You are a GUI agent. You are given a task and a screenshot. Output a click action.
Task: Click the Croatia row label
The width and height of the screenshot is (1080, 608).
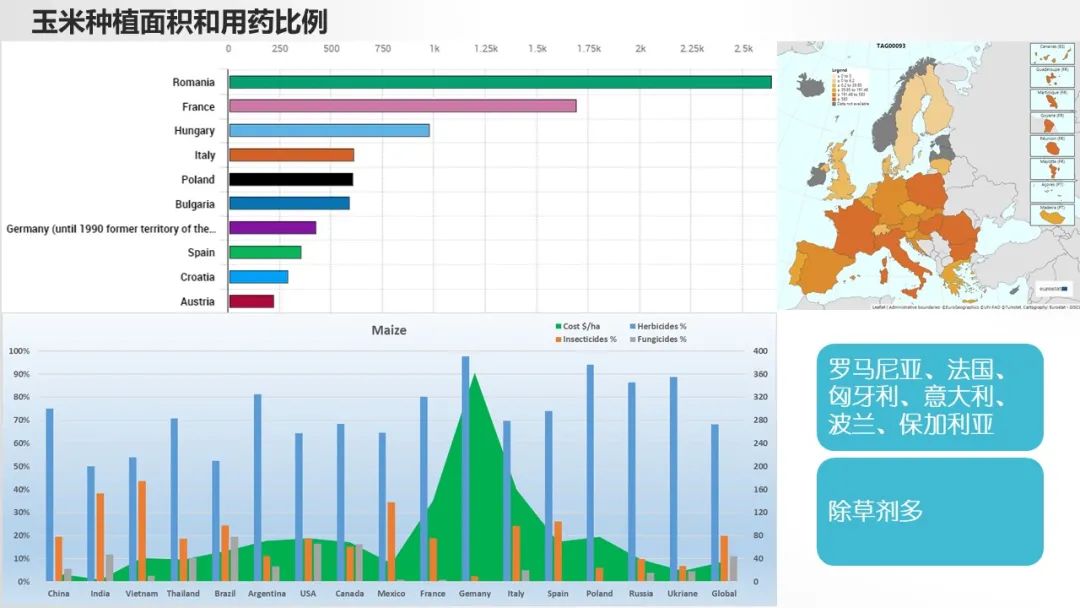pos(198,277)
